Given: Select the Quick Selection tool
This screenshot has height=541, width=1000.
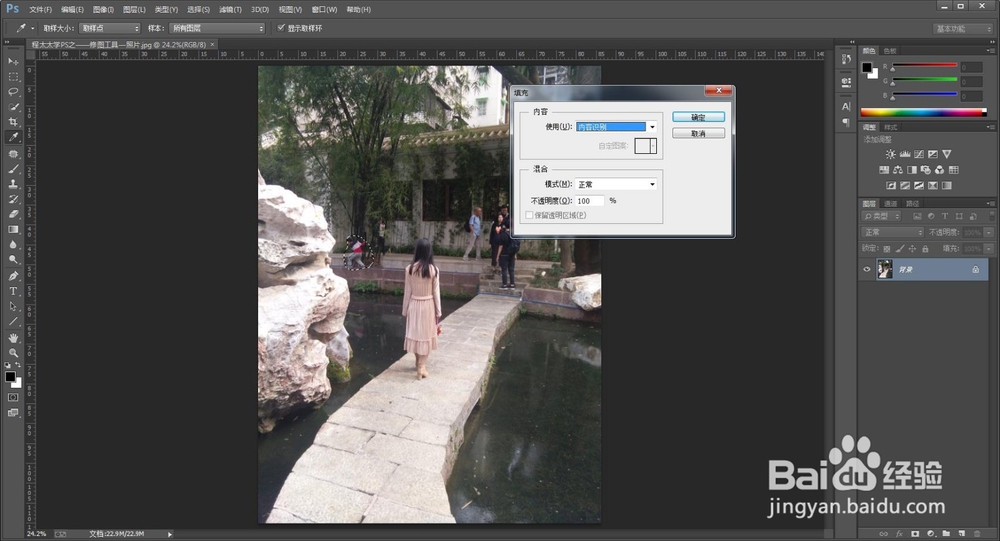Looking at the screenshot, I should (x=13, y=107).
